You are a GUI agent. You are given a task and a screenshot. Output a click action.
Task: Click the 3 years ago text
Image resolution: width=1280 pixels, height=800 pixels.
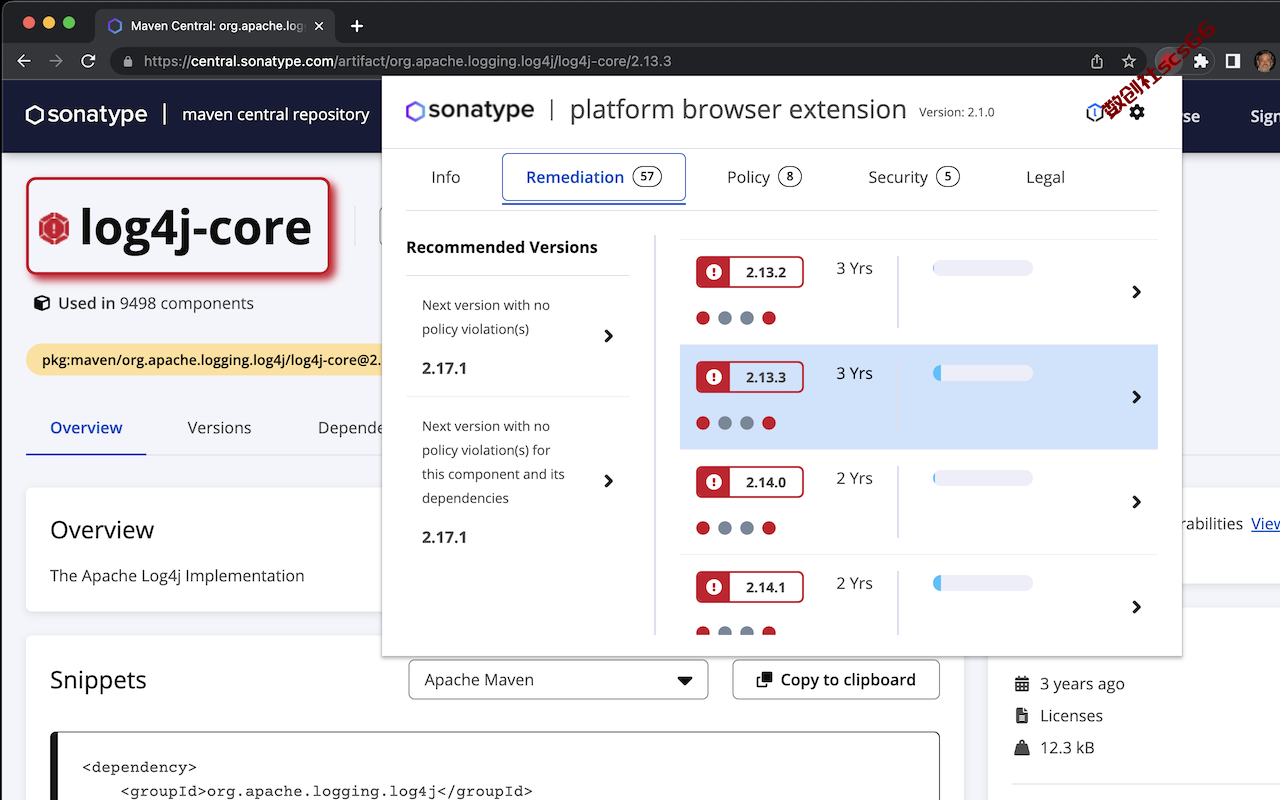1082,684
